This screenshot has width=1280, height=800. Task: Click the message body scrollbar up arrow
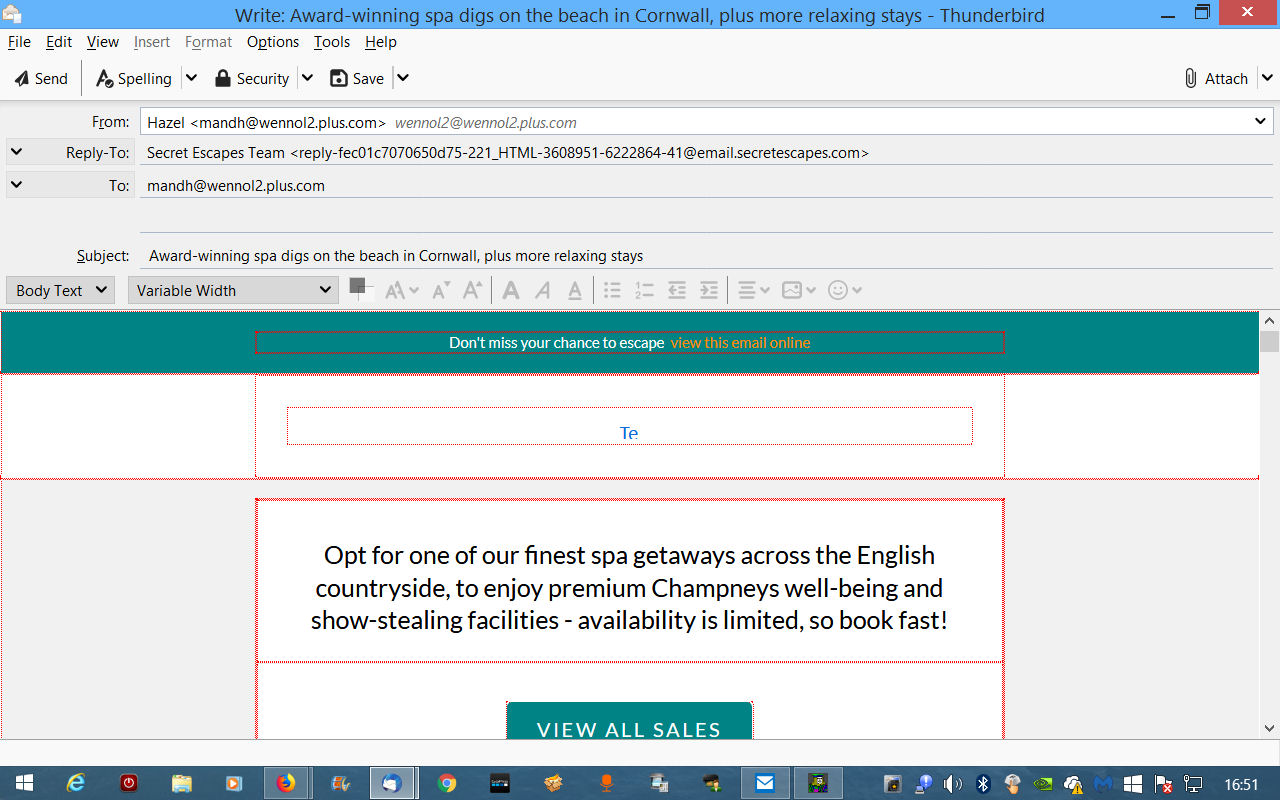coord(1269,321)
